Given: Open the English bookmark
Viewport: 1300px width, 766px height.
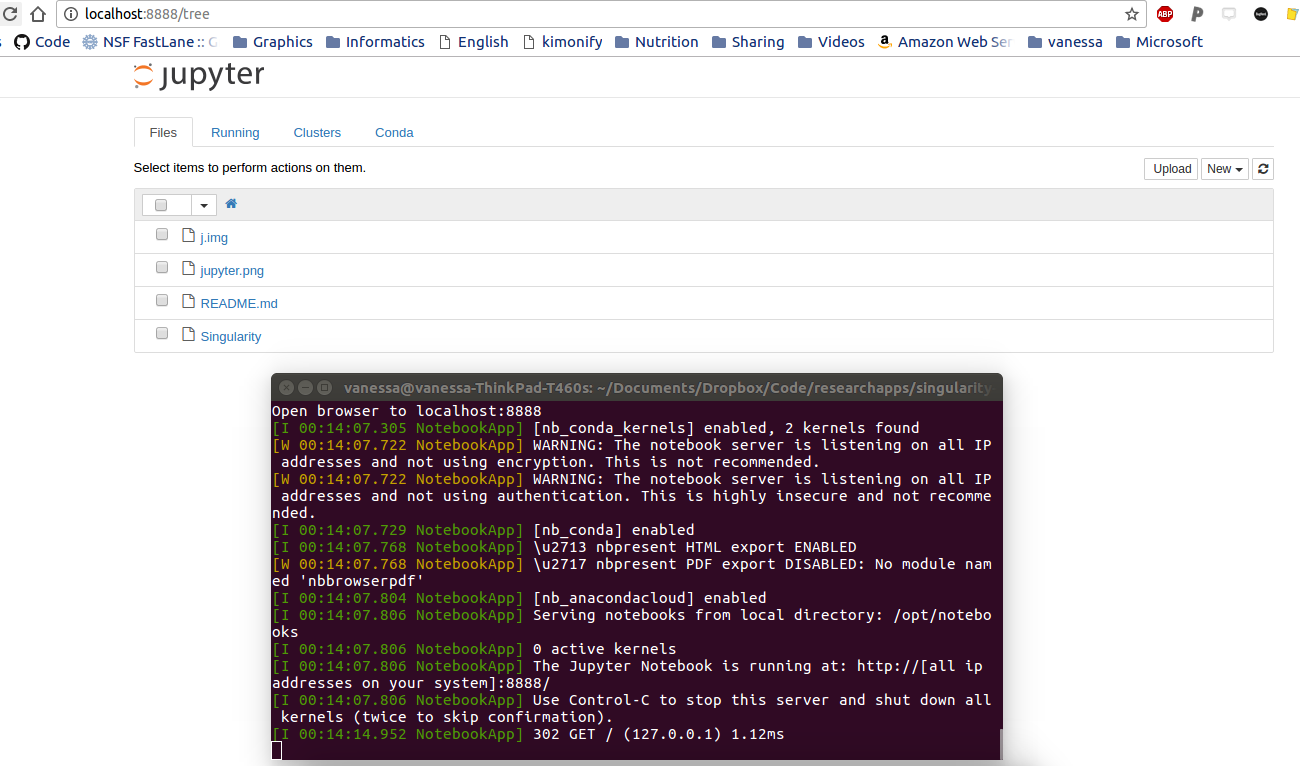Looking at the screenshot, I should pos(473,42).
